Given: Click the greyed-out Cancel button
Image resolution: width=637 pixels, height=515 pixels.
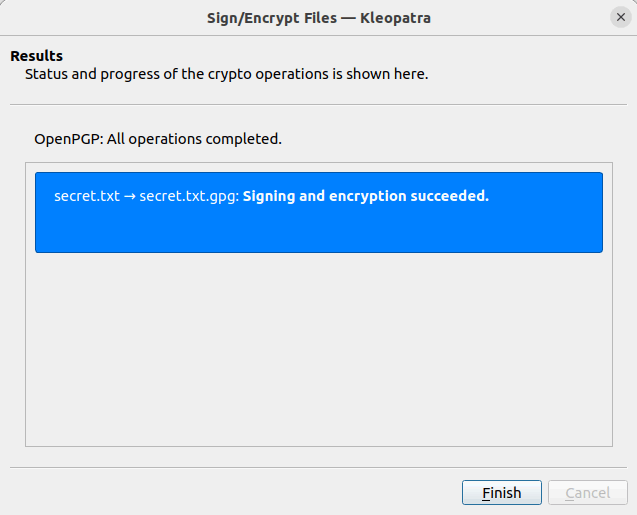Looking at the screenshot, I should (x=587, y=493).
